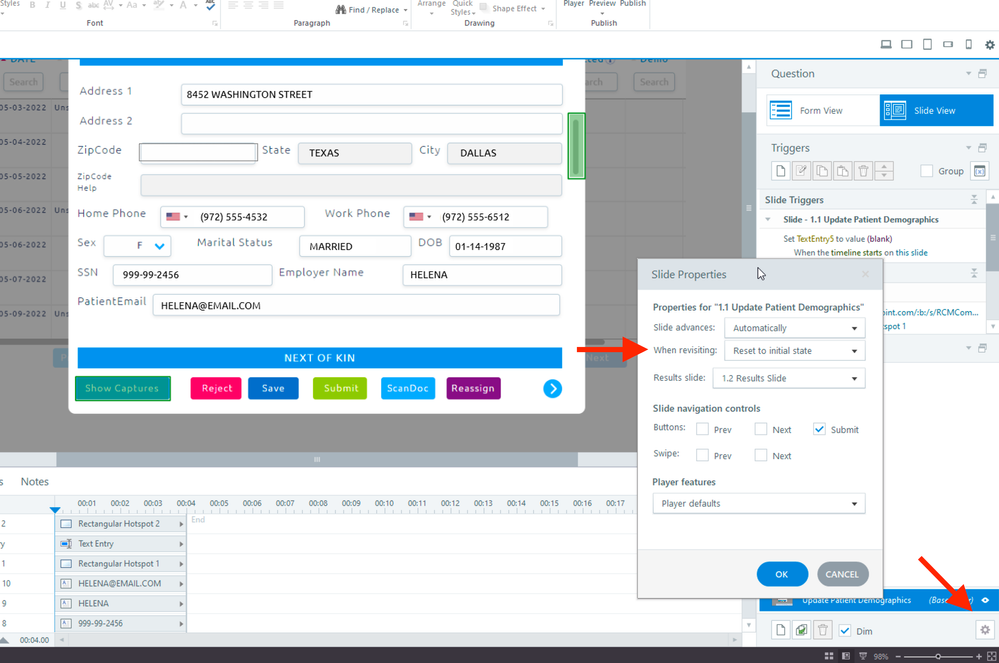Delete the selected trigger with trash icon
999x663 pixels.
pos(863,171)
